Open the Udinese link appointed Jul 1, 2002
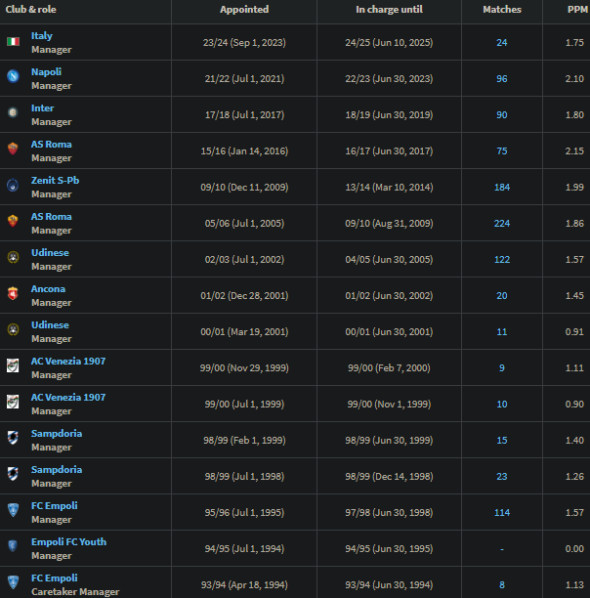The image size is (590, 598). (50, 252)
